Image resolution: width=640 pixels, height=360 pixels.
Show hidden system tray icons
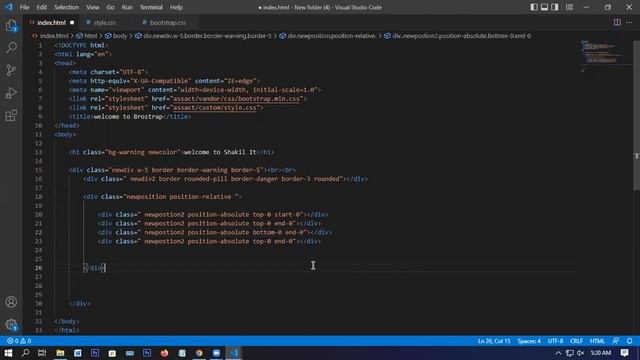pos(558,353)
